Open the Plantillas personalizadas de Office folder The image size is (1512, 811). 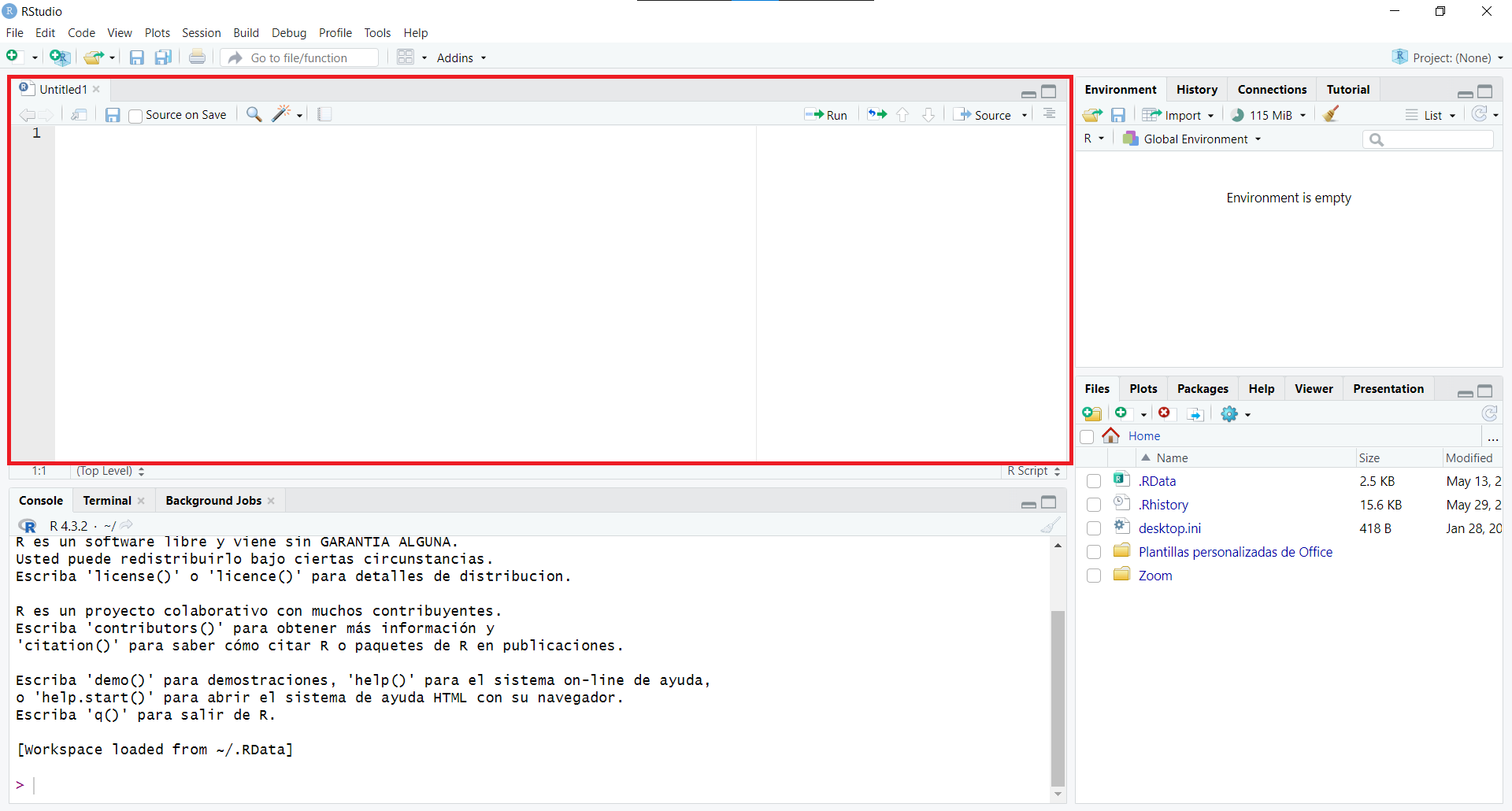coord(1235,552)
